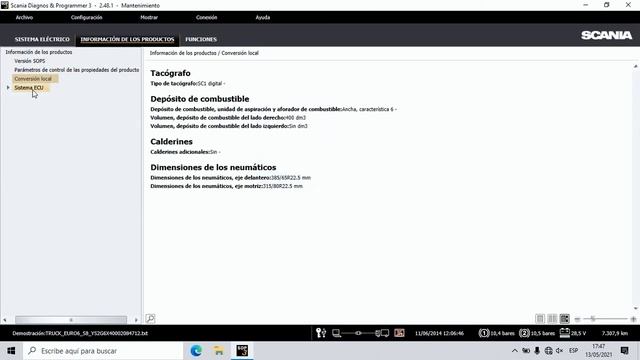Image resolution: width=640 pixels, height=360 pixels.
Task: Click the circuit 2 pressure gauge icon
Action: (524, 333)
